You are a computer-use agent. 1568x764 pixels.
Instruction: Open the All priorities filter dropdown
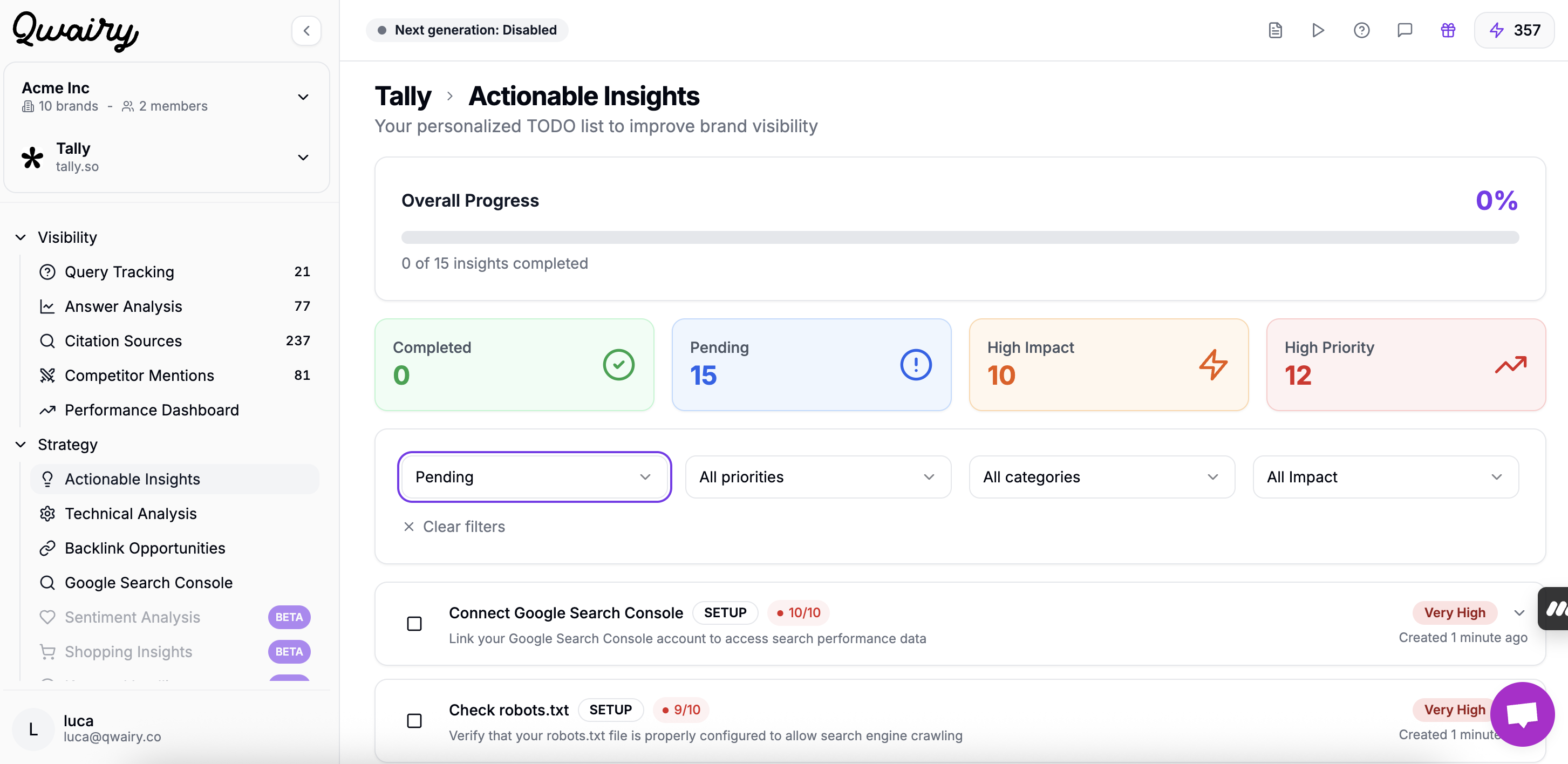(817, 477)
